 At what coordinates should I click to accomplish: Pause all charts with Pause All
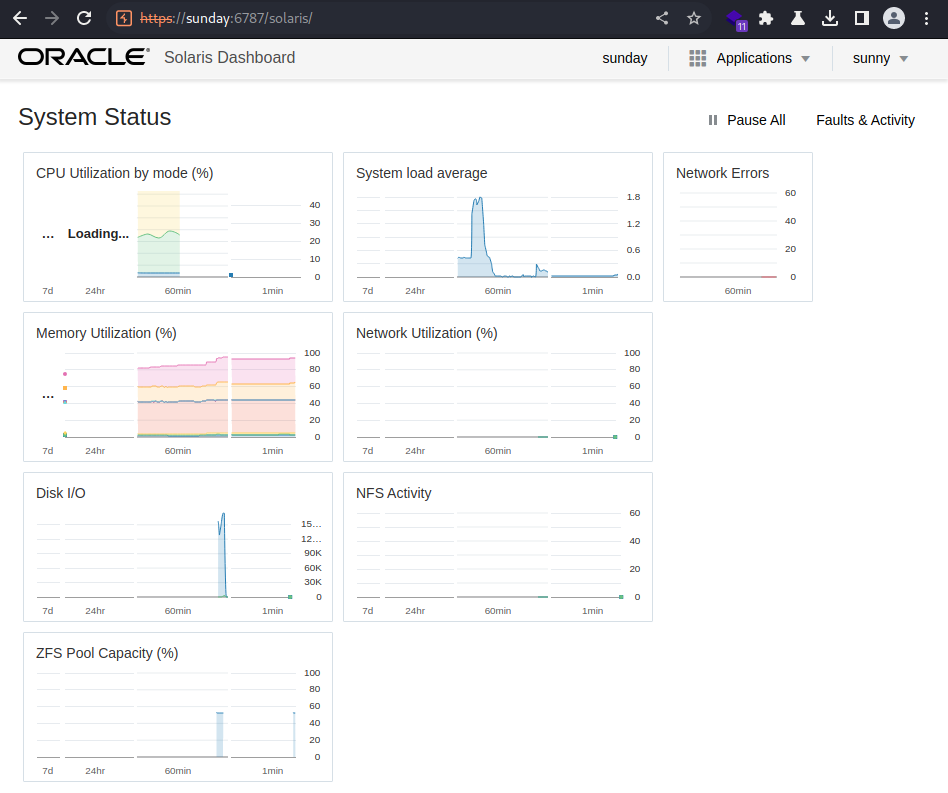(747, 120)
